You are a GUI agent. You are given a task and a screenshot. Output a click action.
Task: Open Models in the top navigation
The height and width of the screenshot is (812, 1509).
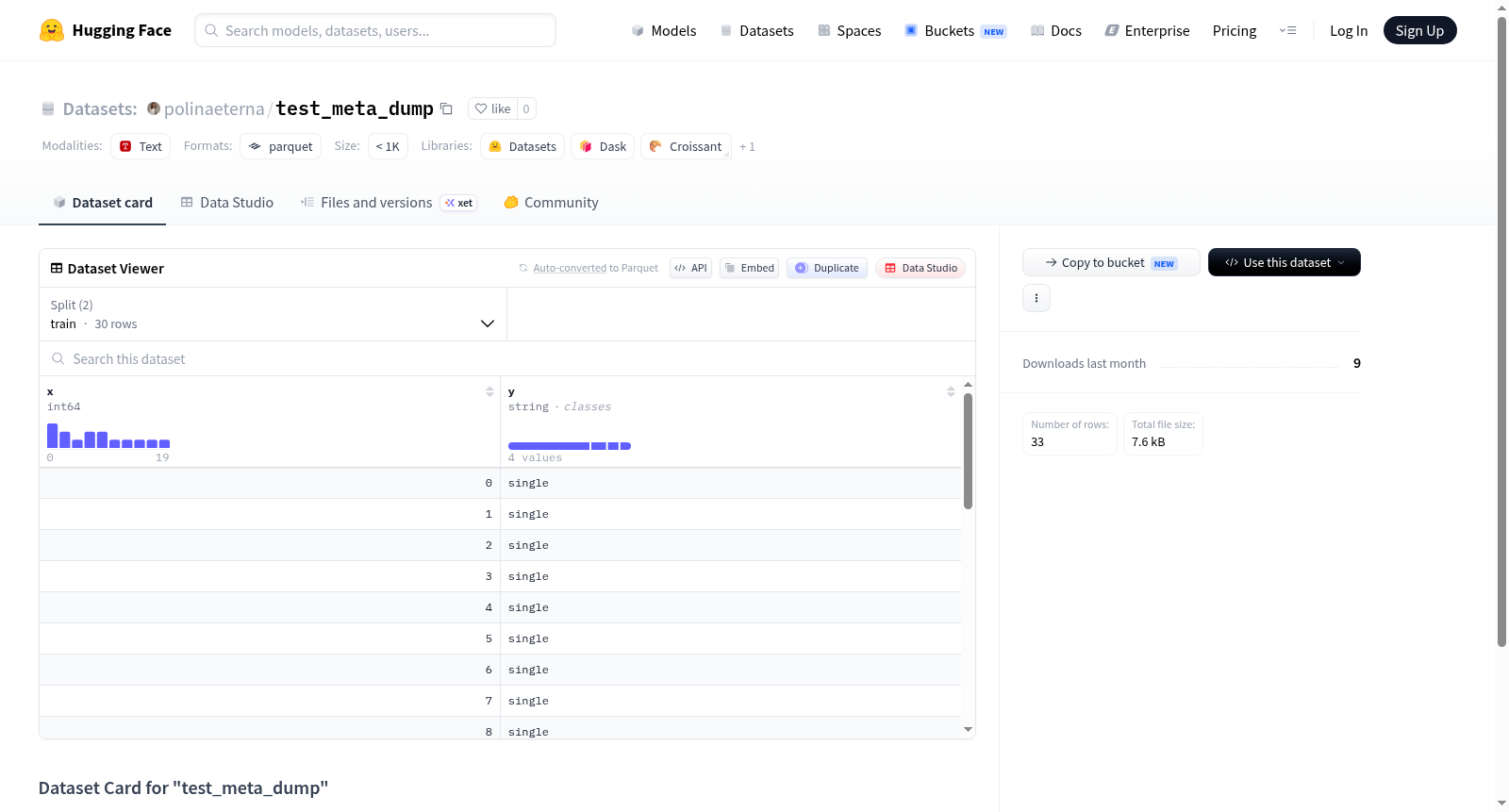point(664,30)
